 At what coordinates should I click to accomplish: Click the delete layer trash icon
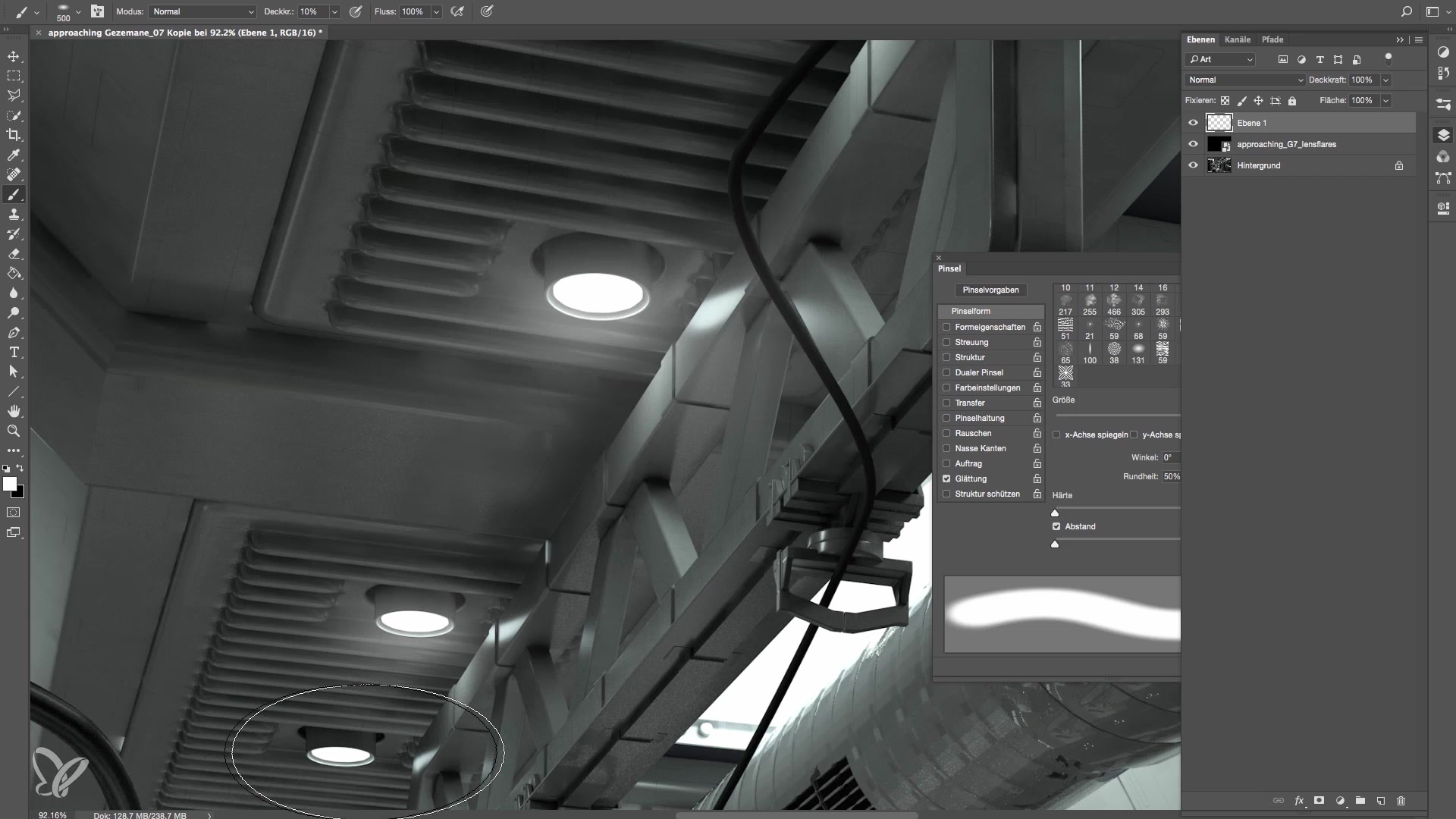point(1401,801)
